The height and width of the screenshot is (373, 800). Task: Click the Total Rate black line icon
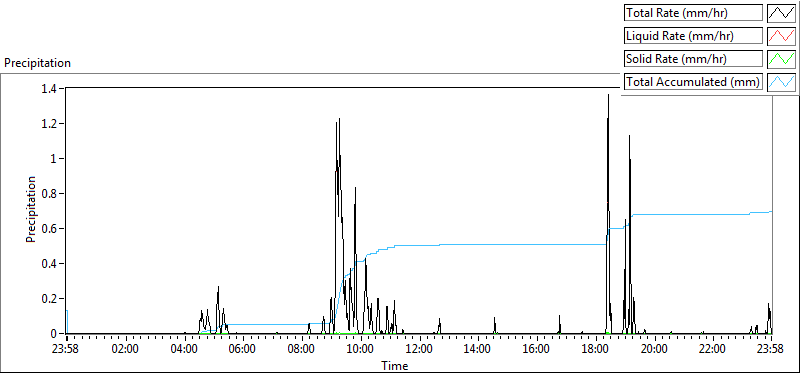pos(781,13)
